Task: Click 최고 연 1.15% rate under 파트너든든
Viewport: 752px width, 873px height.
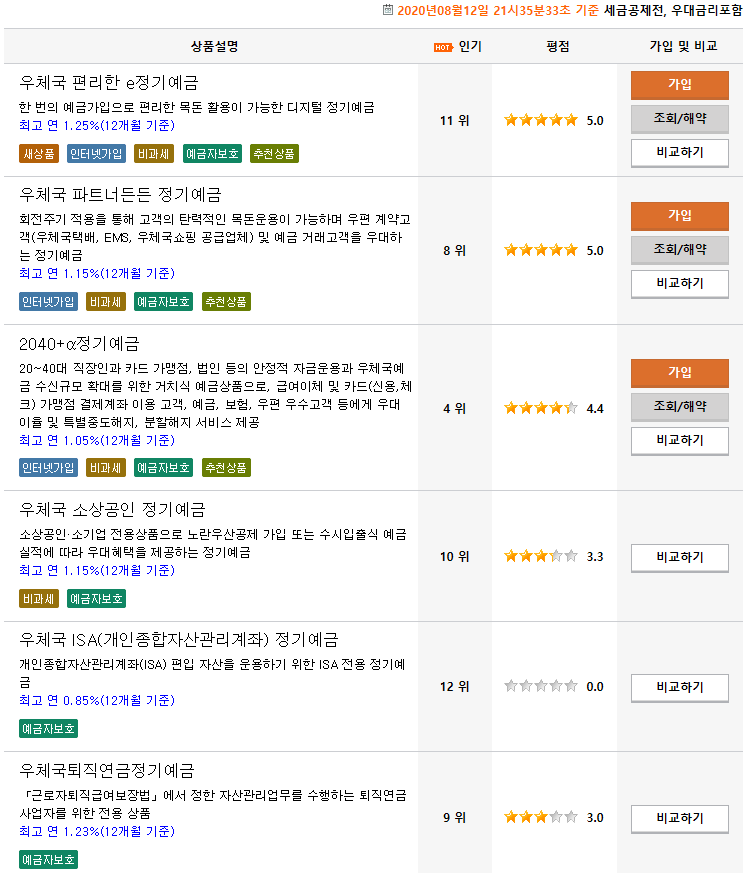Action: pyautogui.click(x=97, y=273)
